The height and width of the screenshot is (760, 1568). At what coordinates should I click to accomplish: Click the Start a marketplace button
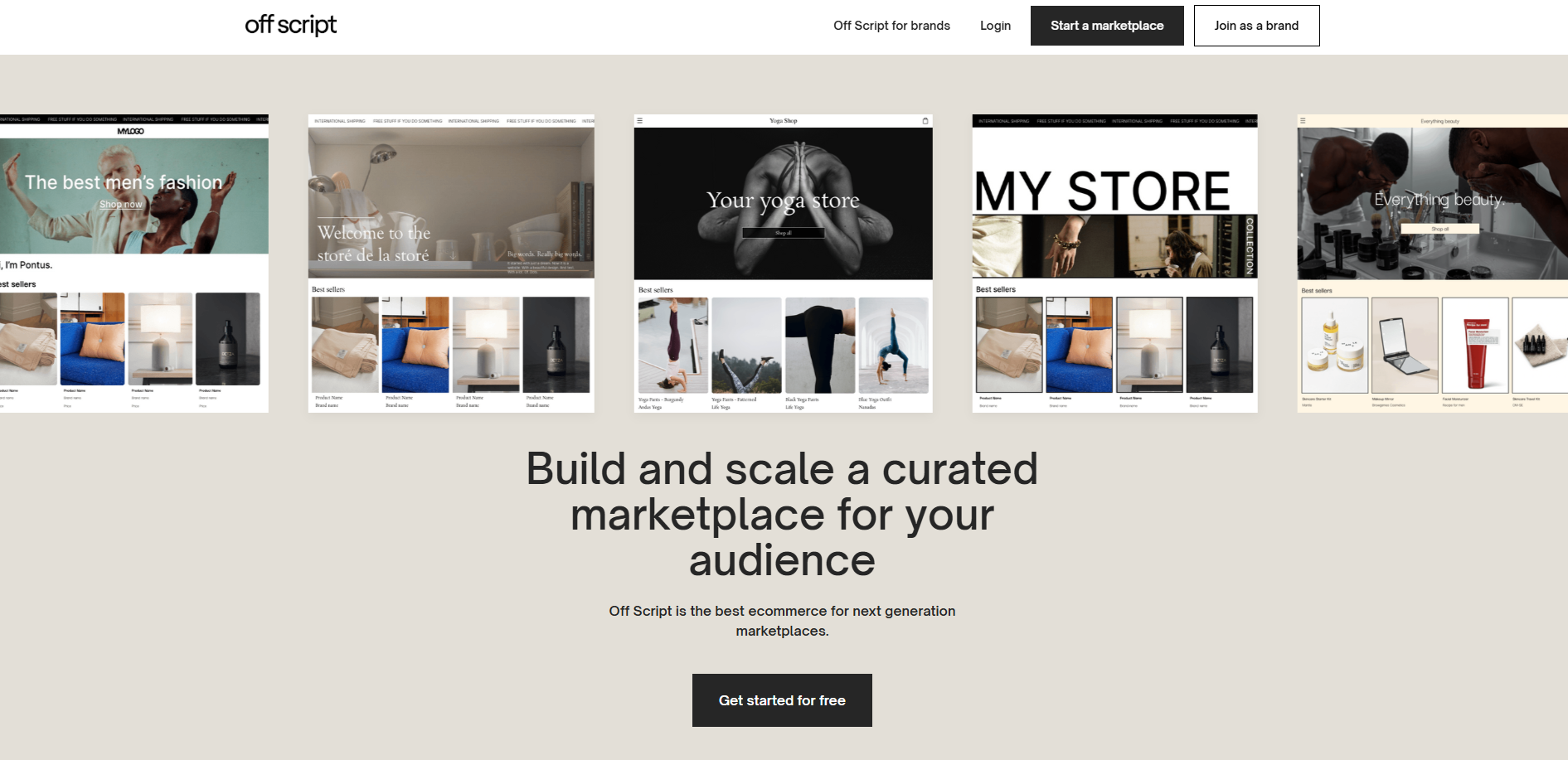[x=1107, y=26]
